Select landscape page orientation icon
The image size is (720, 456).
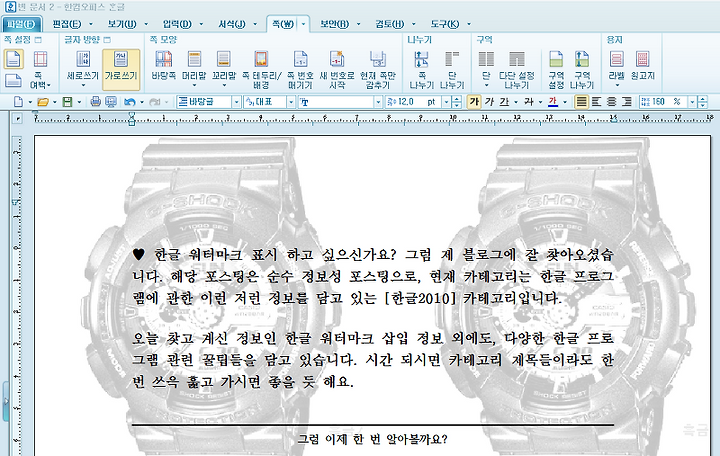coord(13,80)
